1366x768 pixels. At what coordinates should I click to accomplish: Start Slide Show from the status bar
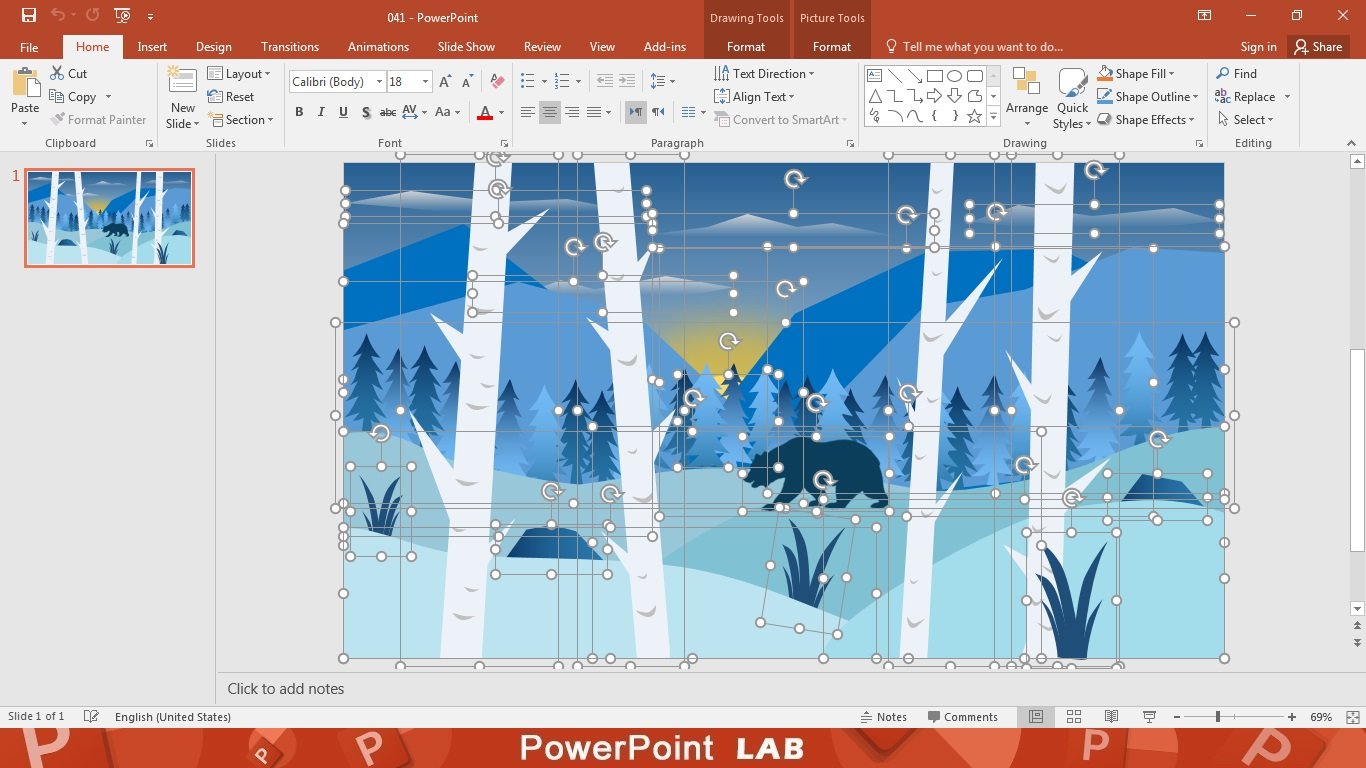tap(1150, 717)
